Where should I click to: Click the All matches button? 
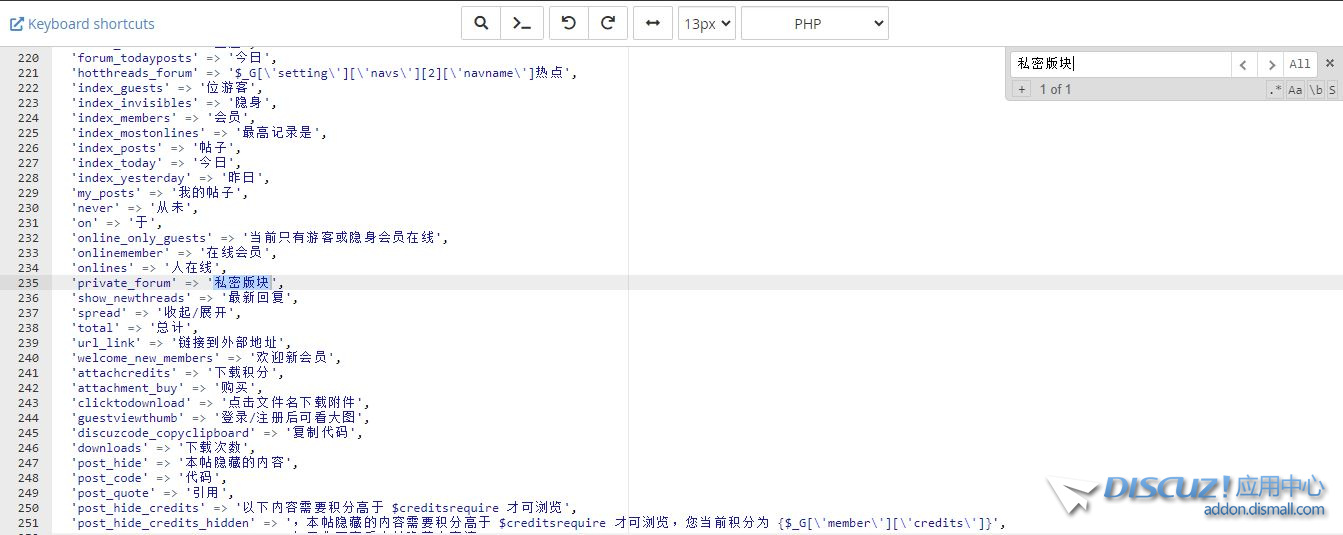[1299, 64]
